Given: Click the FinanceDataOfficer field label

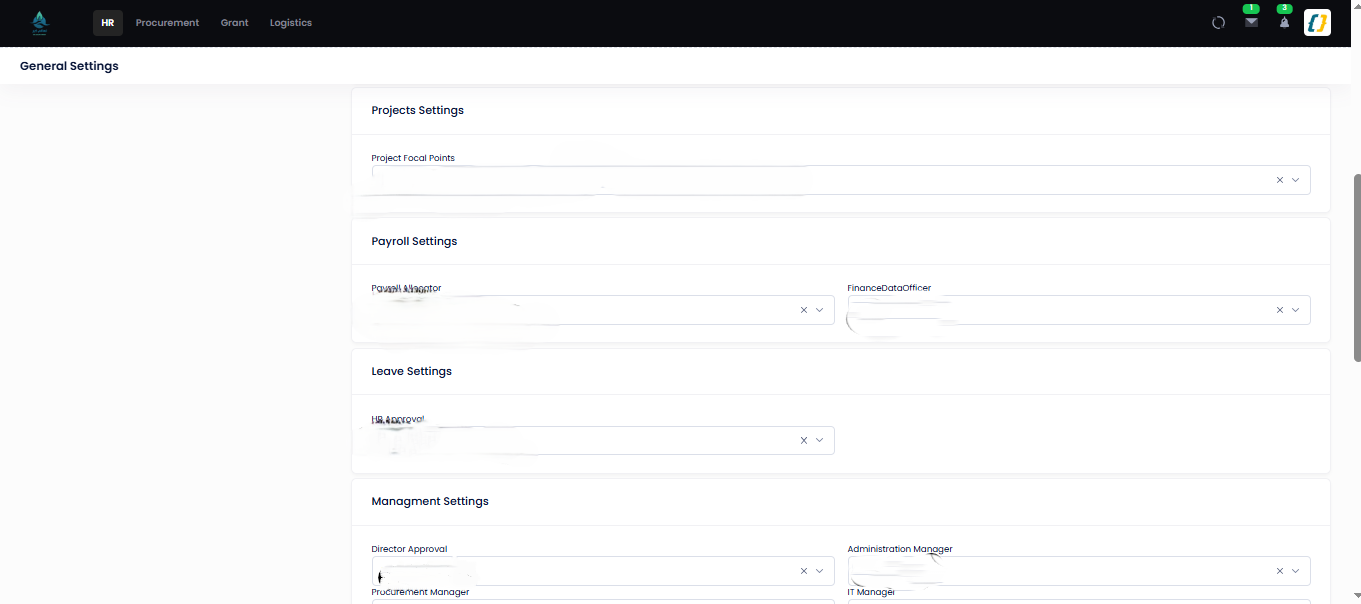Looking at the screenshot, I should pos(889,288).
